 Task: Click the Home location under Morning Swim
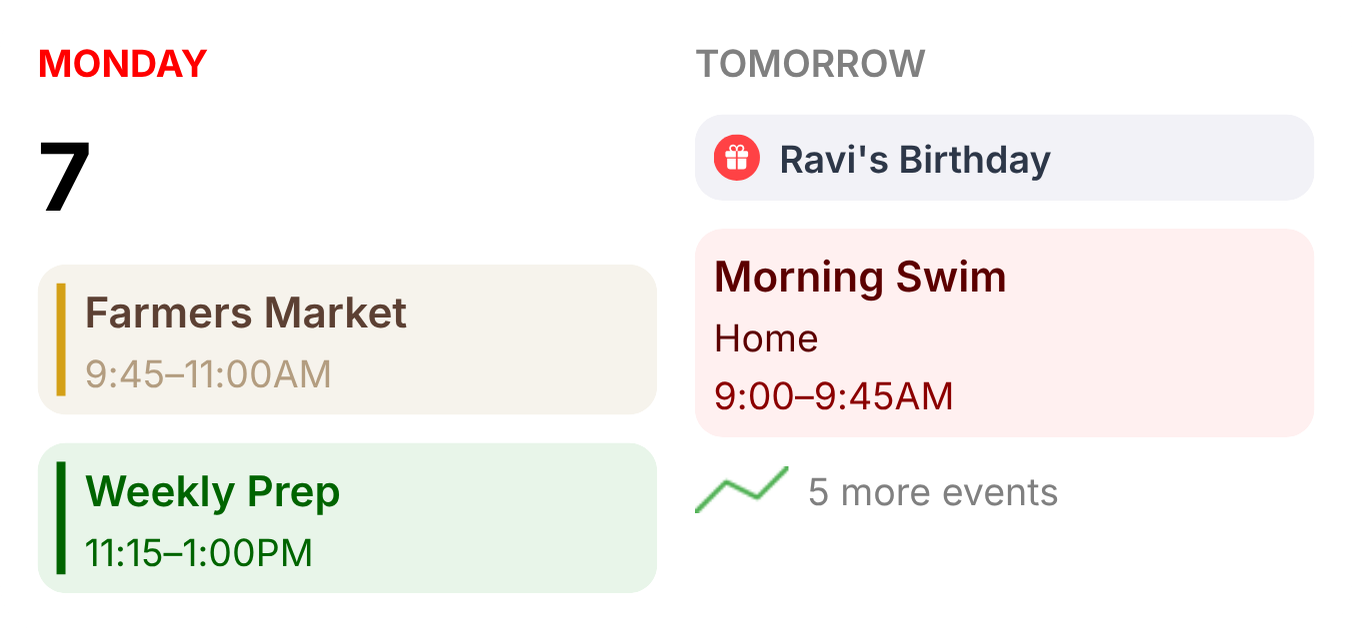click(x=766, y=339)
